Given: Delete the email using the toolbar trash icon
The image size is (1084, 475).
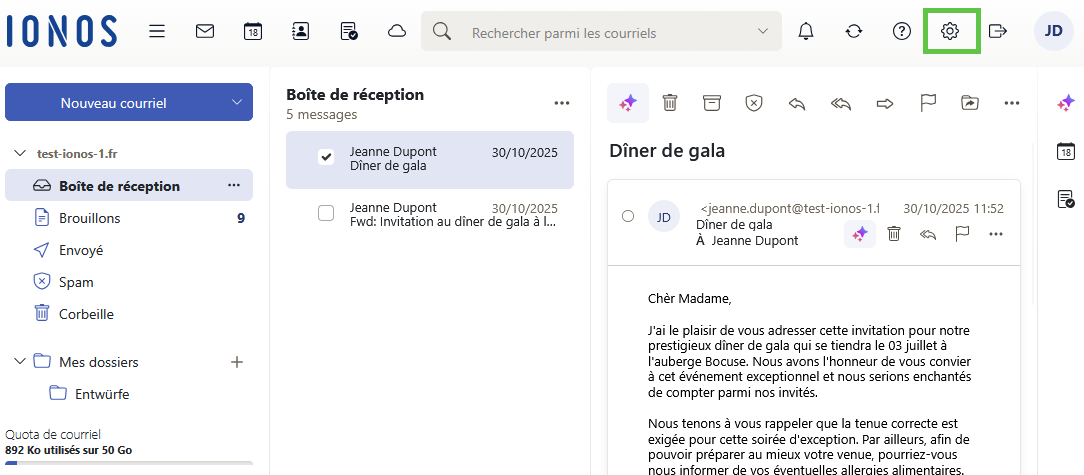Looking at the screenshot, I should click(670, 102).
